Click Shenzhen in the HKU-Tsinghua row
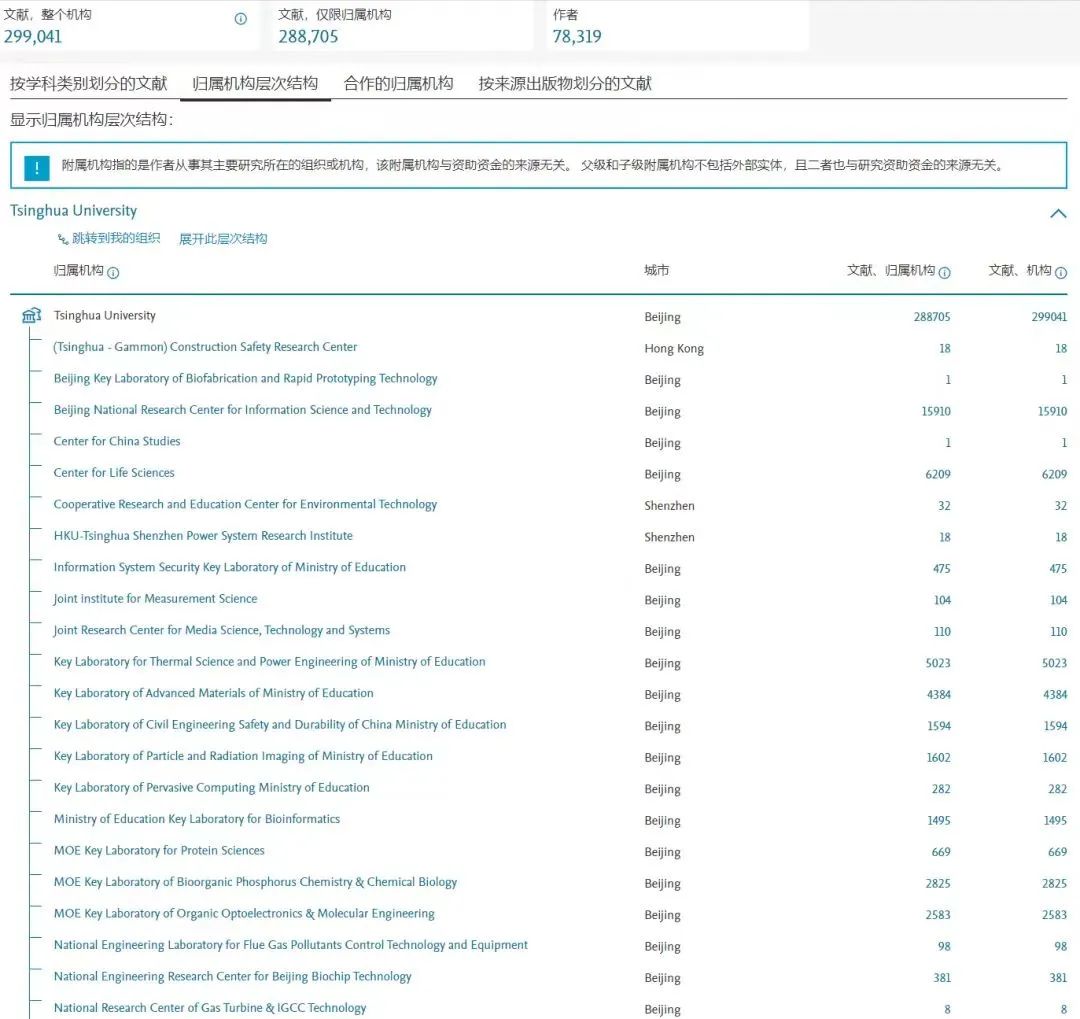 pos(669,537)
